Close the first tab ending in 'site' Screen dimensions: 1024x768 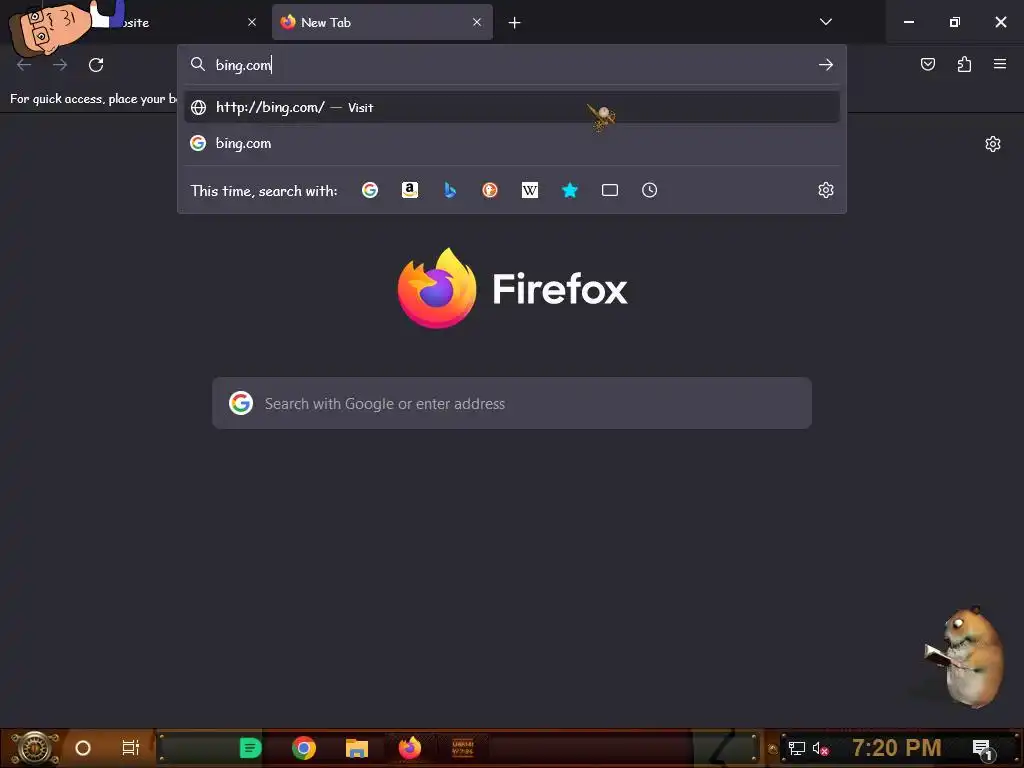(251, 22)
